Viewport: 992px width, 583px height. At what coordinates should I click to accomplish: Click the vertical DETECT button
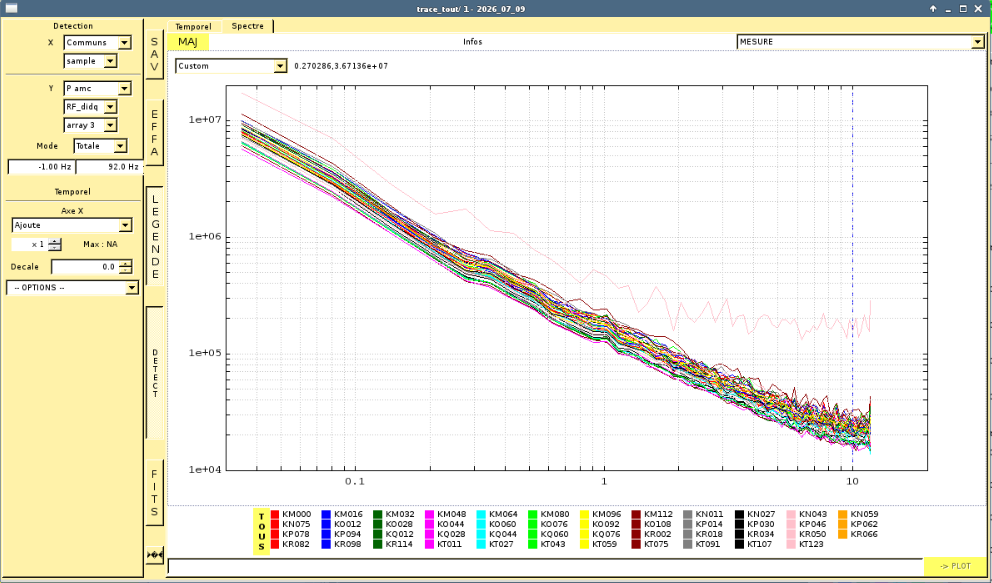[x=154, y=373]
